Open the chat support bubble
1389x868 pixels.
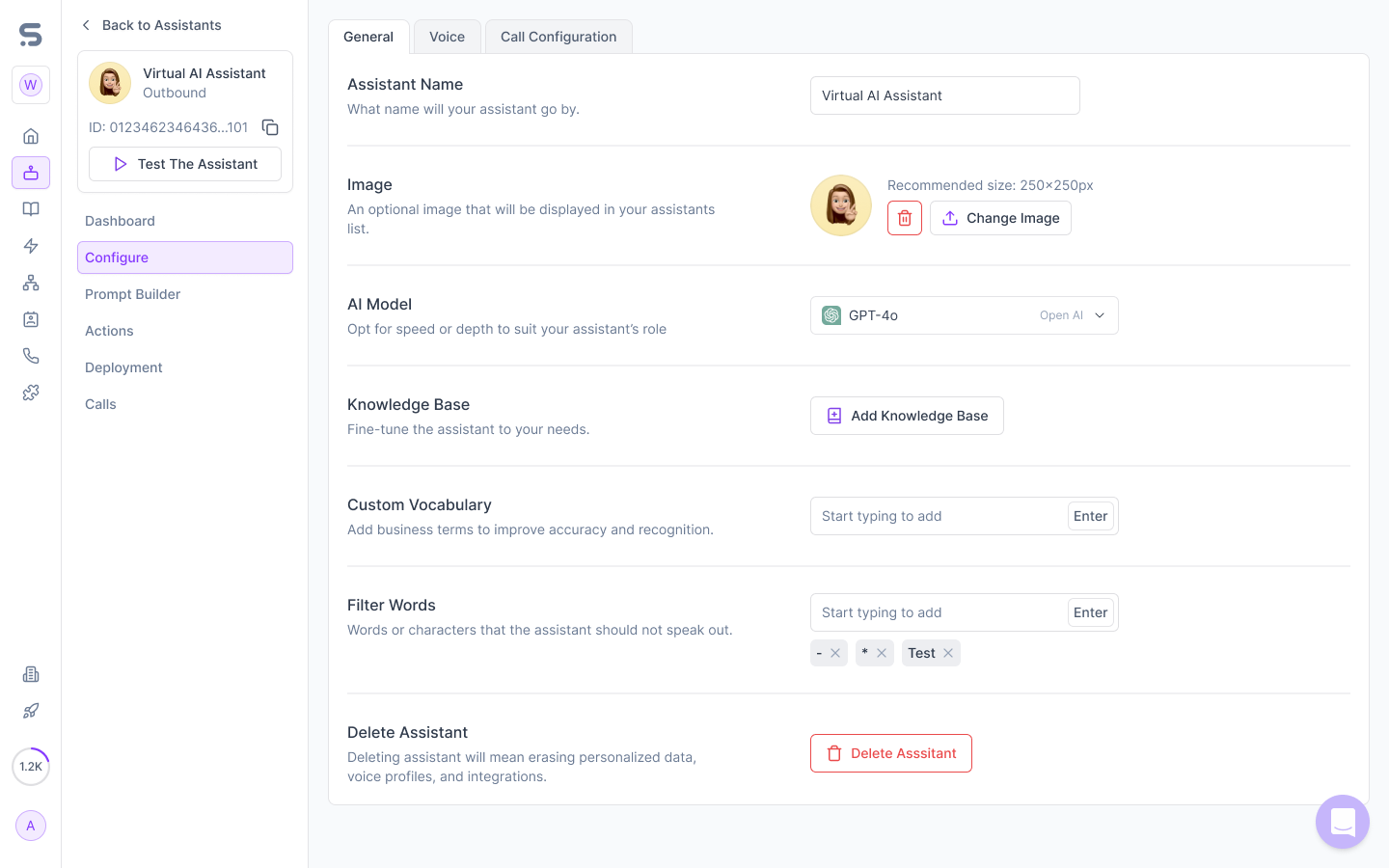click(x=1343, y=822)
